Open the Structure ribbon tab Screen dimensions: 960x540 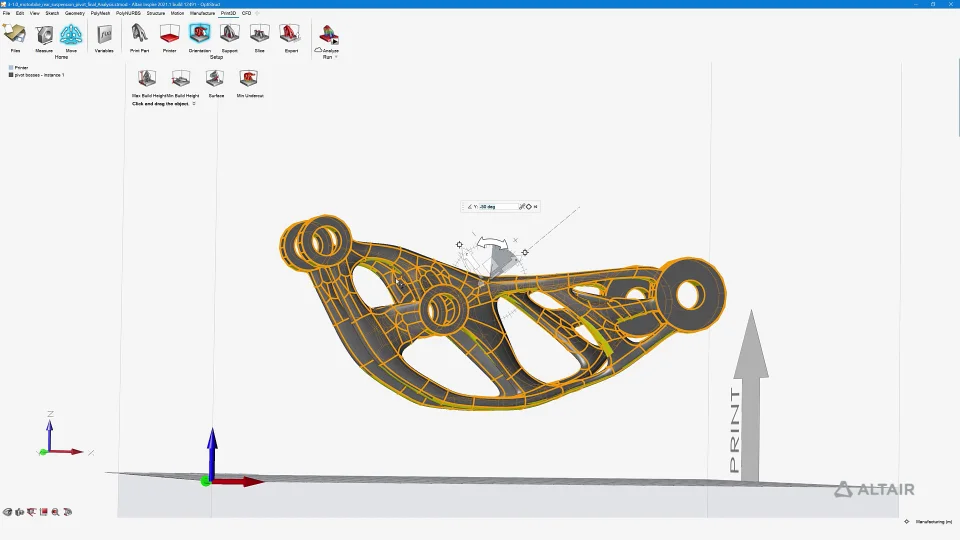[156, 13]
